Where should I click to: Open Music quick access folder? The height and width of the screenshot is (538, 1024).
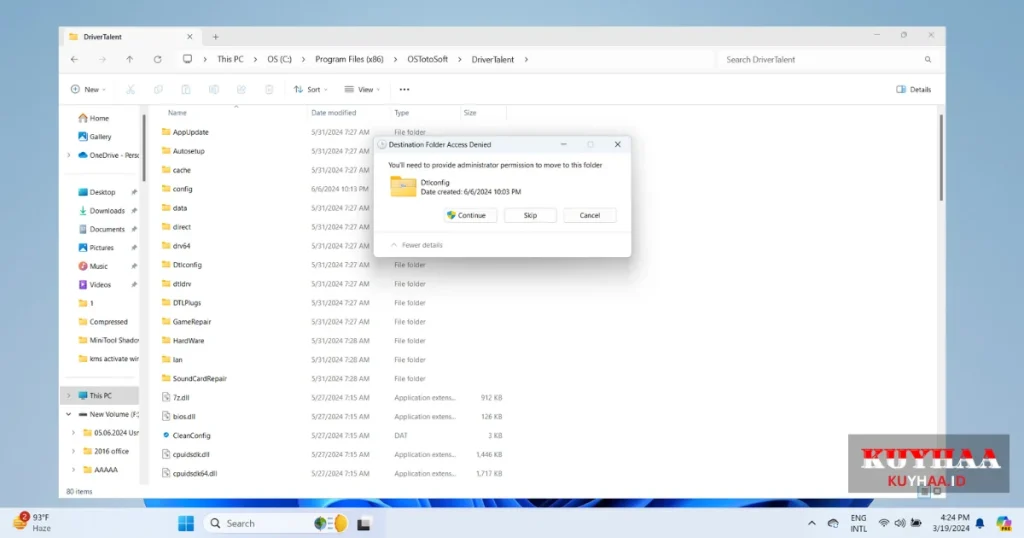pos(93,266)
